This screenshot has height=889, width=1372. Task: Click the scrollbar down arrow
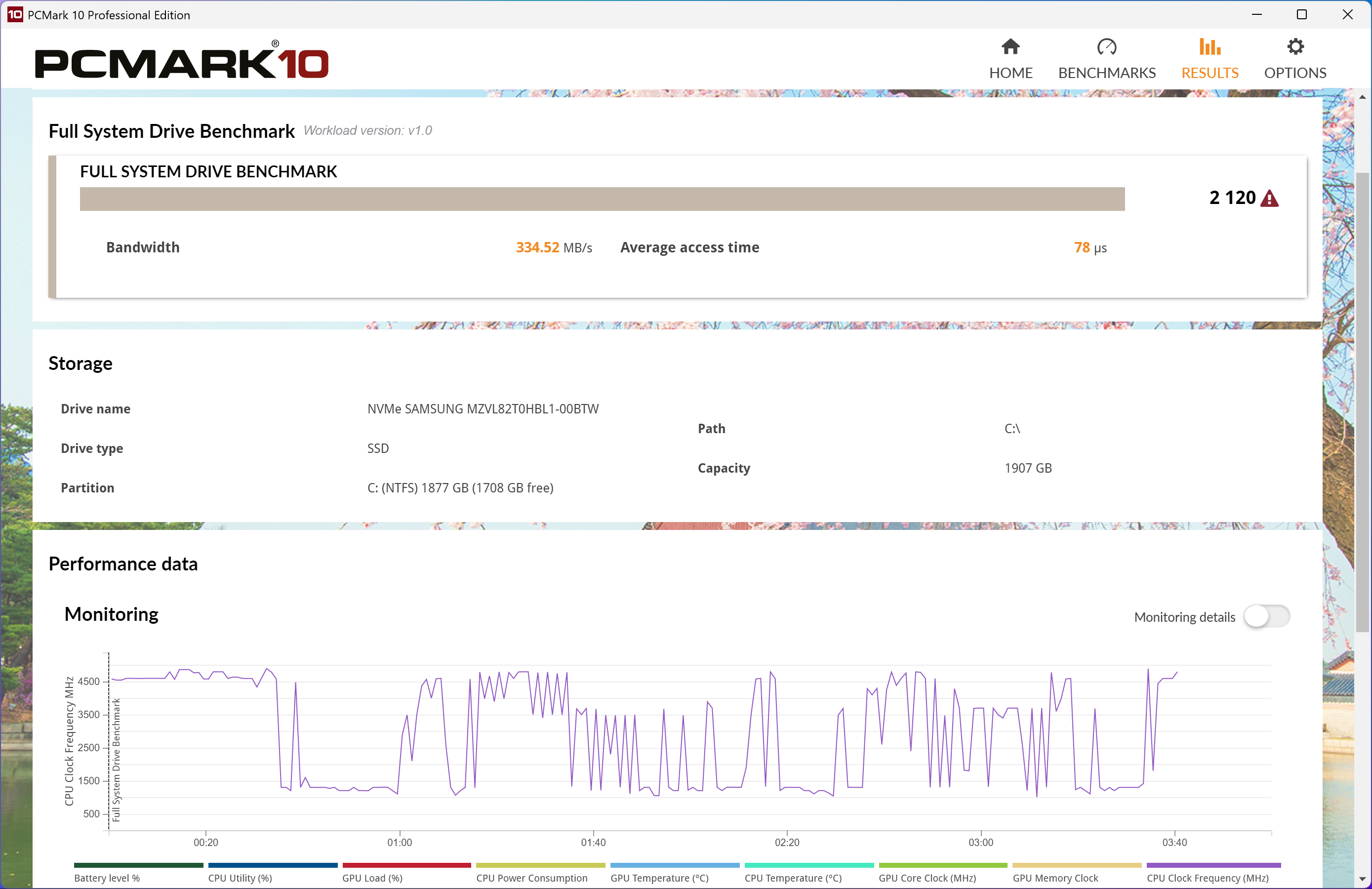click(x=1363, y=879)
